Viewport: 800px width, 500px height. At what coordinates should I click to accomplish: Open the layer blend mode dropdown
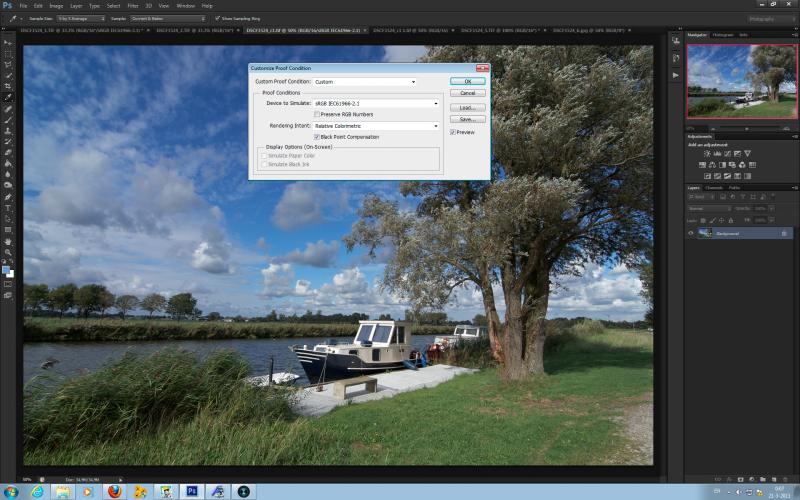coord(709,208)
